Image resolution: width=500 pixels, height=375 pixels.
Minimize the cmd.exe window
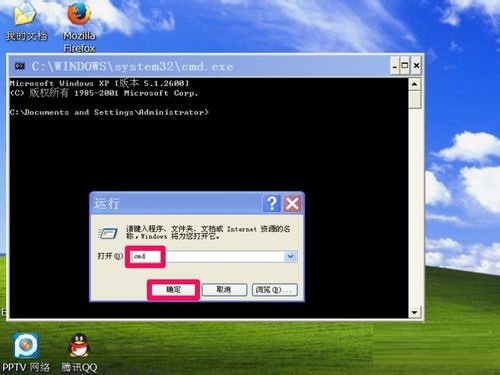click(x=395, y=66)
